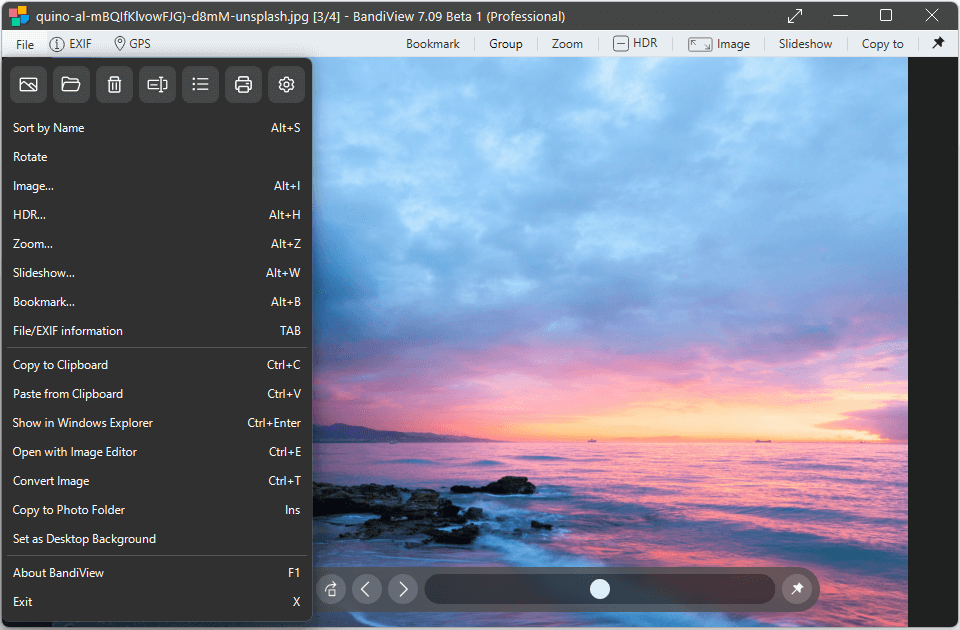Expand the Copy to toolbar menu
The width and height of the screenshot is (960, 630).
pyautogui.click(x=882, y=44)
